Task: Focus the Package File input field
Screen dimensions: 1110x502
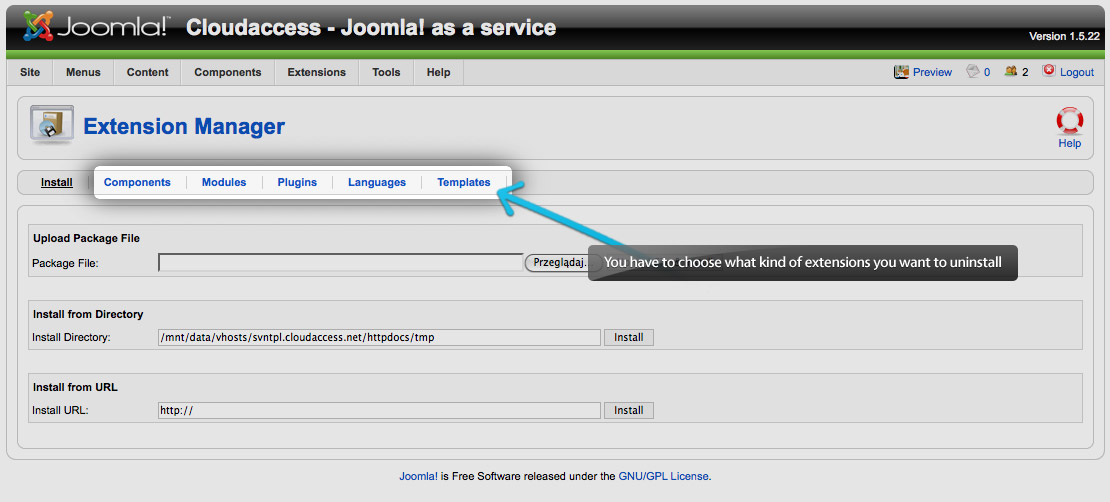Action: pyautogui.click(x=341, y=263)
